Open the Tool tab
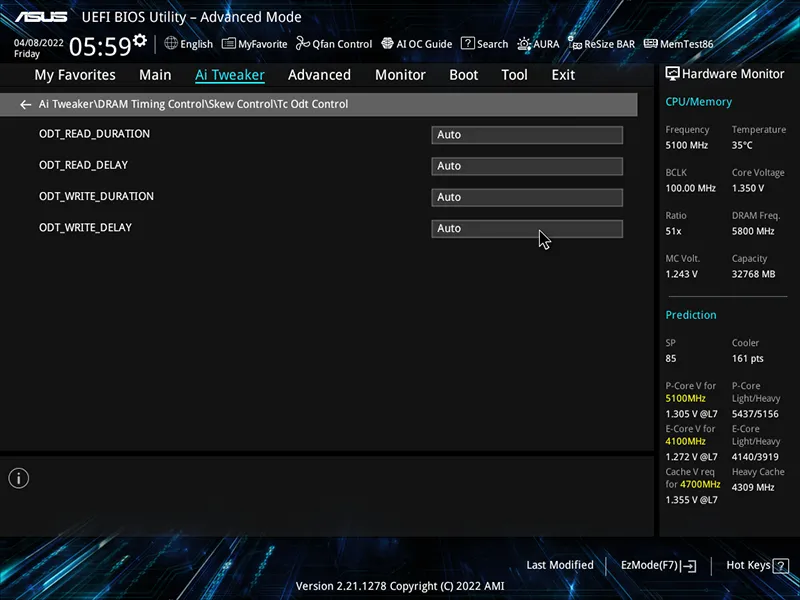Viewport: 800px width, 600px height. 514,75
